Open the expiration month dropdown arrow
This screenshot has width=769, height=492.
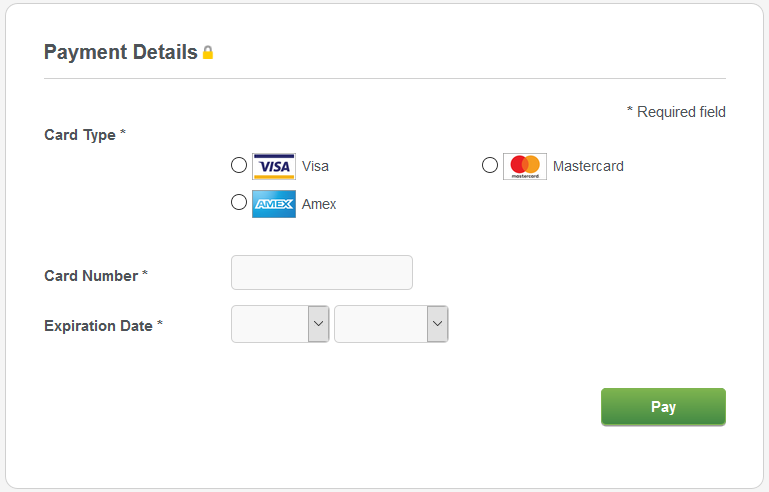click(x=318, y=324)
